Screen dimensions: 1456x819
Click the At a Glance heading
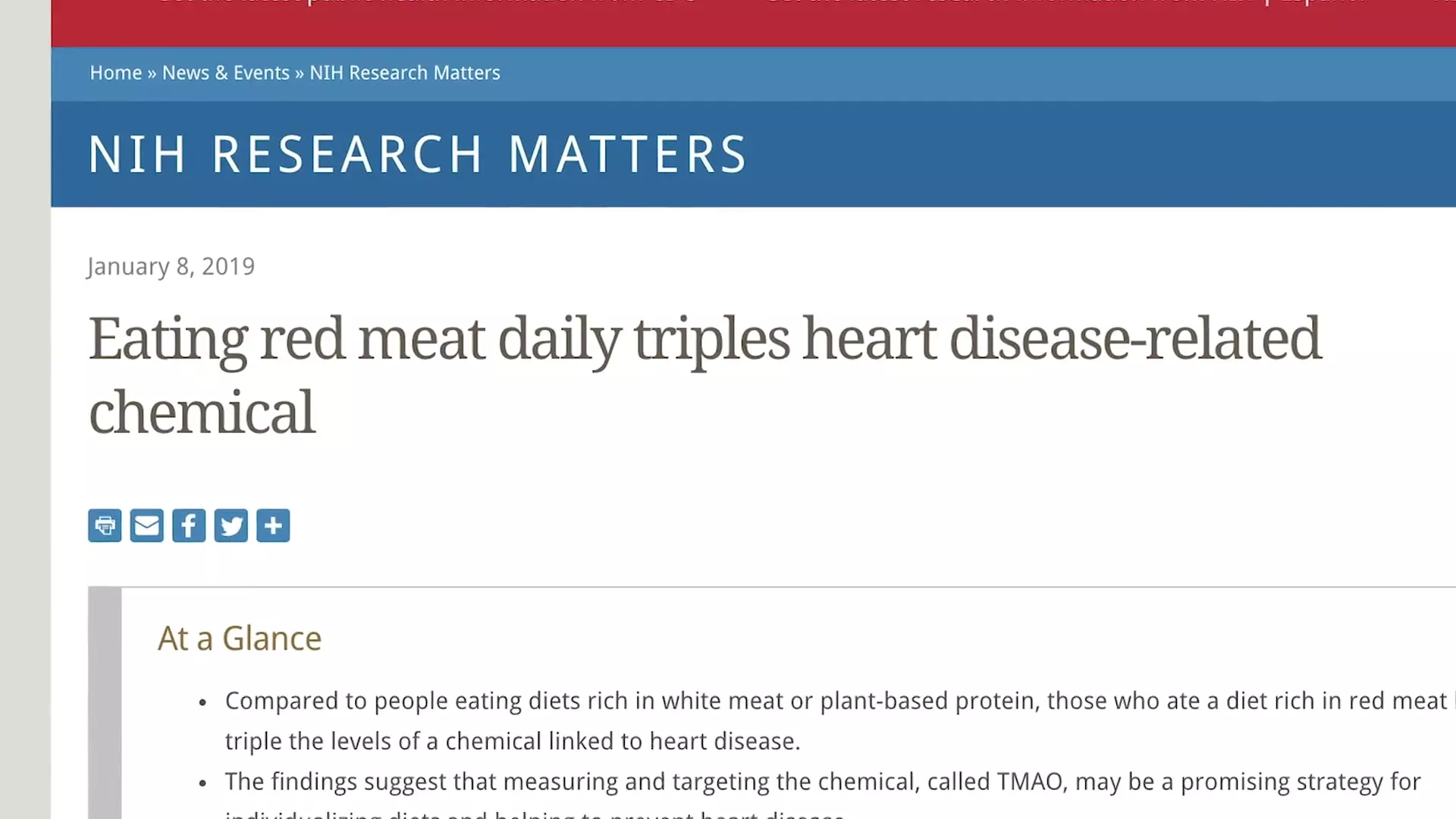point(240,639)
